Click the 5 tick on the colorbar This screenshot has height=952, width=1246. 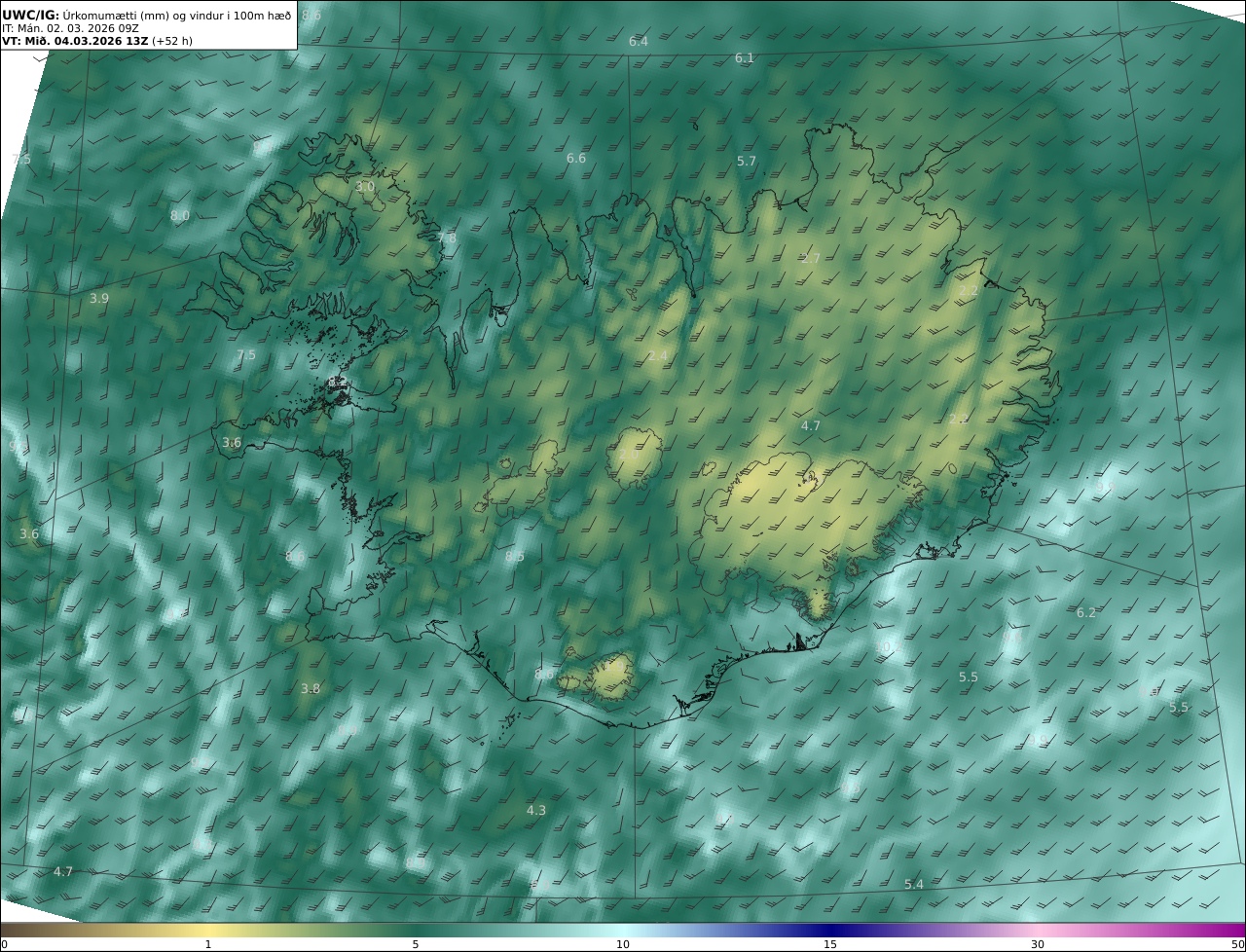416,944
